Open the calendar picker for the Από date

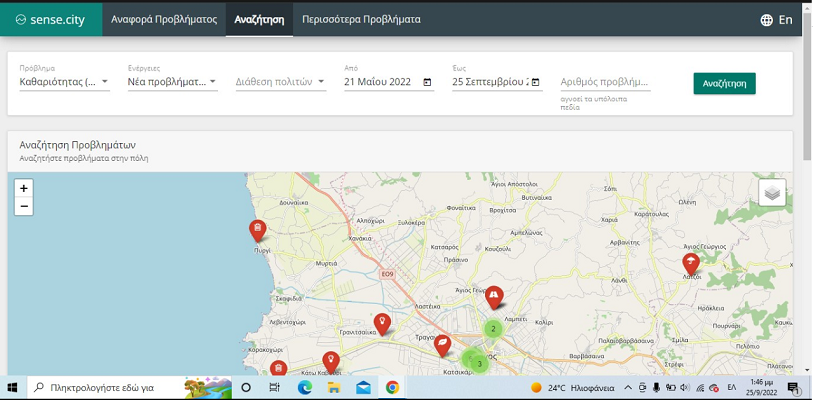[427, 82]
